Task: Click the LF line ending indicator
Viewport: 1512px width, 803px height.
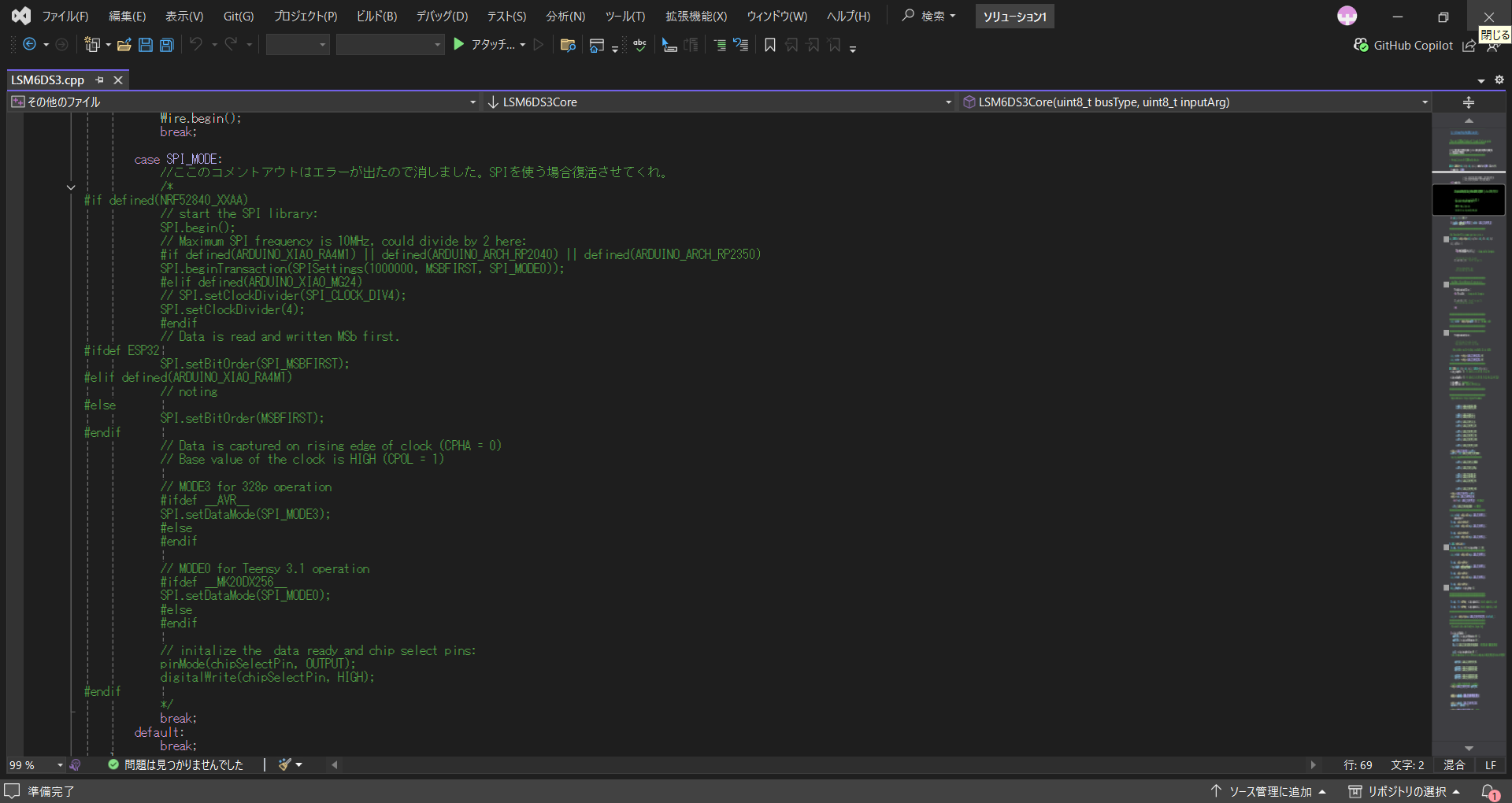Action: coord(1491,765)
